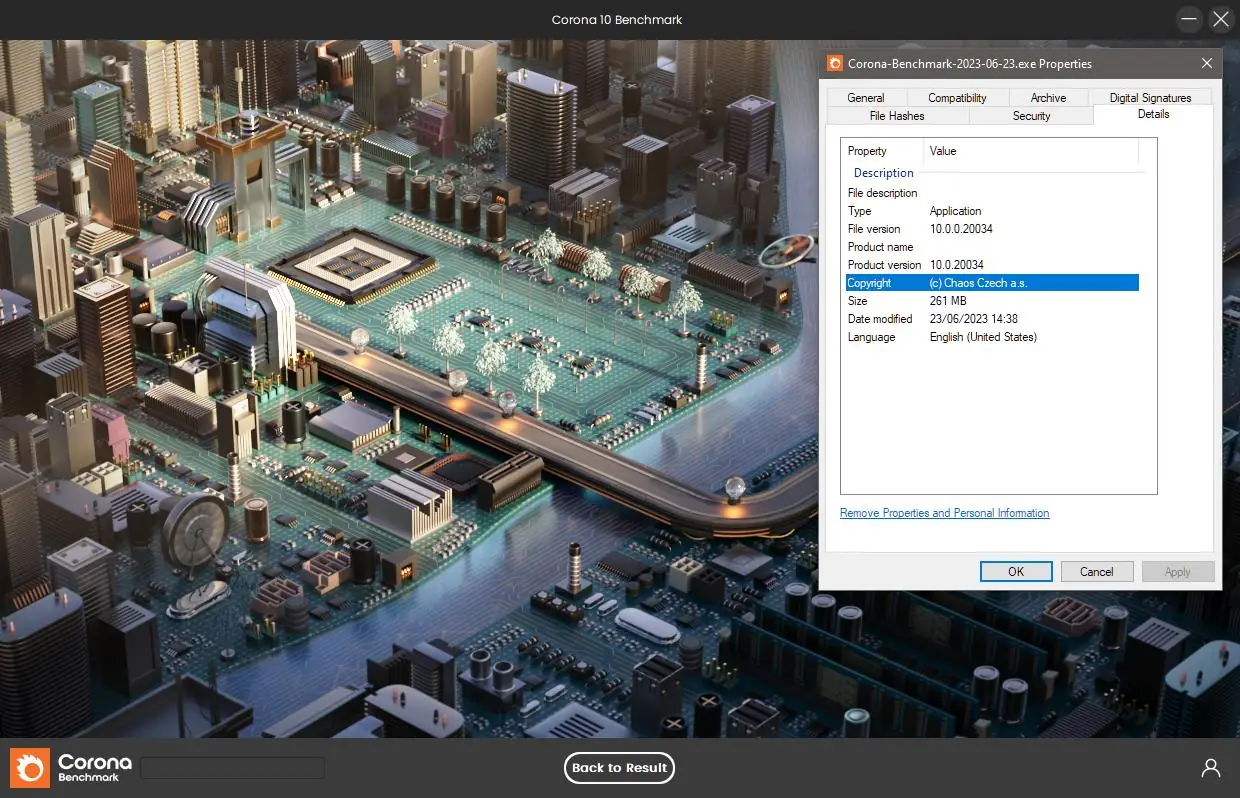Open the Compatibility tab
Image resolution: width=1240 pixels, height=798 pixels.
[956, 98]
